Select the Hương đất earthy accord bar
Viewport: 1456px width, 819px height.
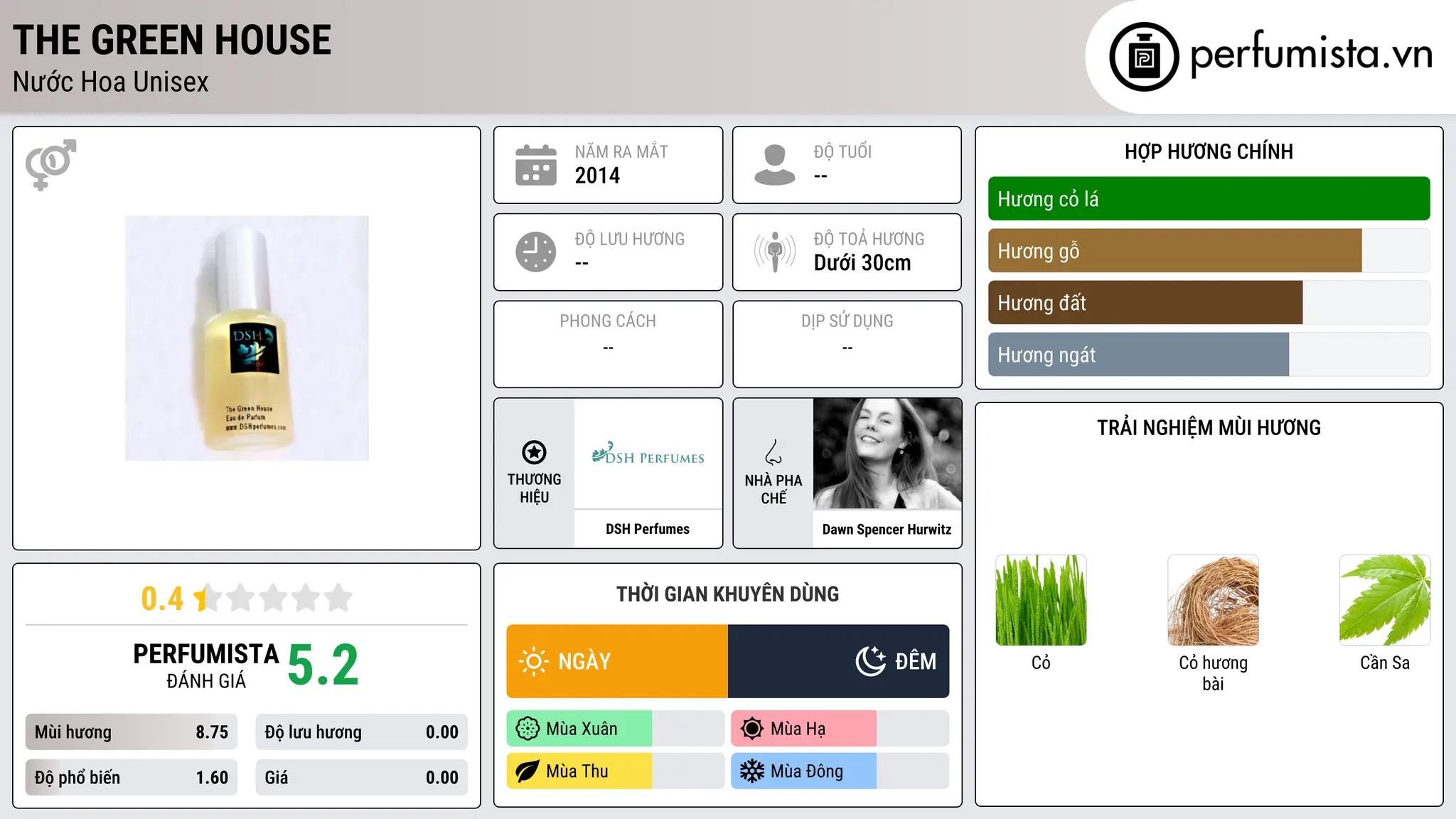[1209, 303]
